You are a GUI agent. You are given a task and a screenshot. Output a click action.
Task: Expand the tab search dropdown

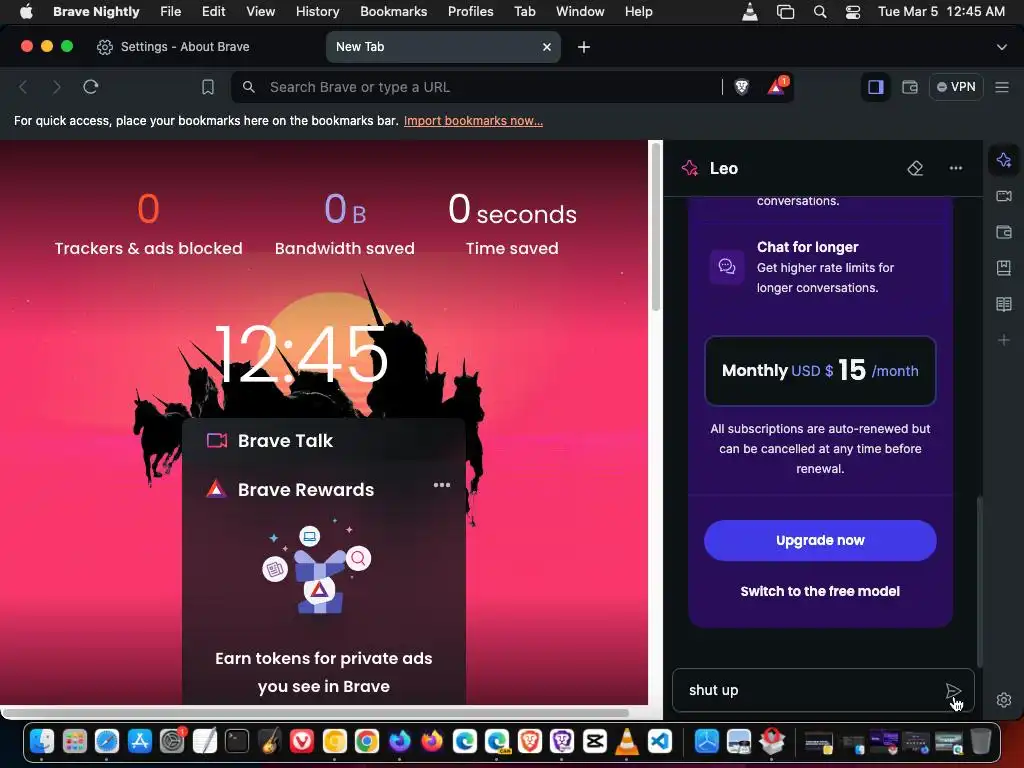pos(1002,47)
